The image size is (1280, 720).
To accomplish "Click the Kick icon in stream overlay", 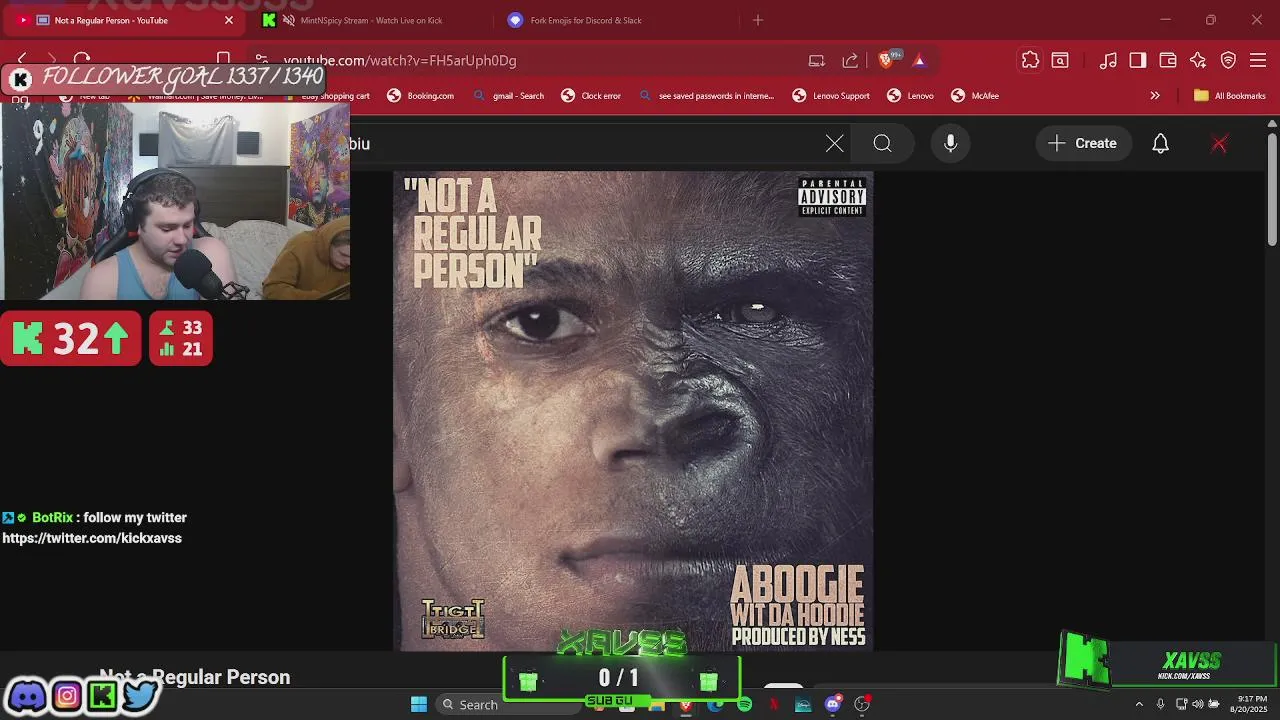I will click(102, 695).
